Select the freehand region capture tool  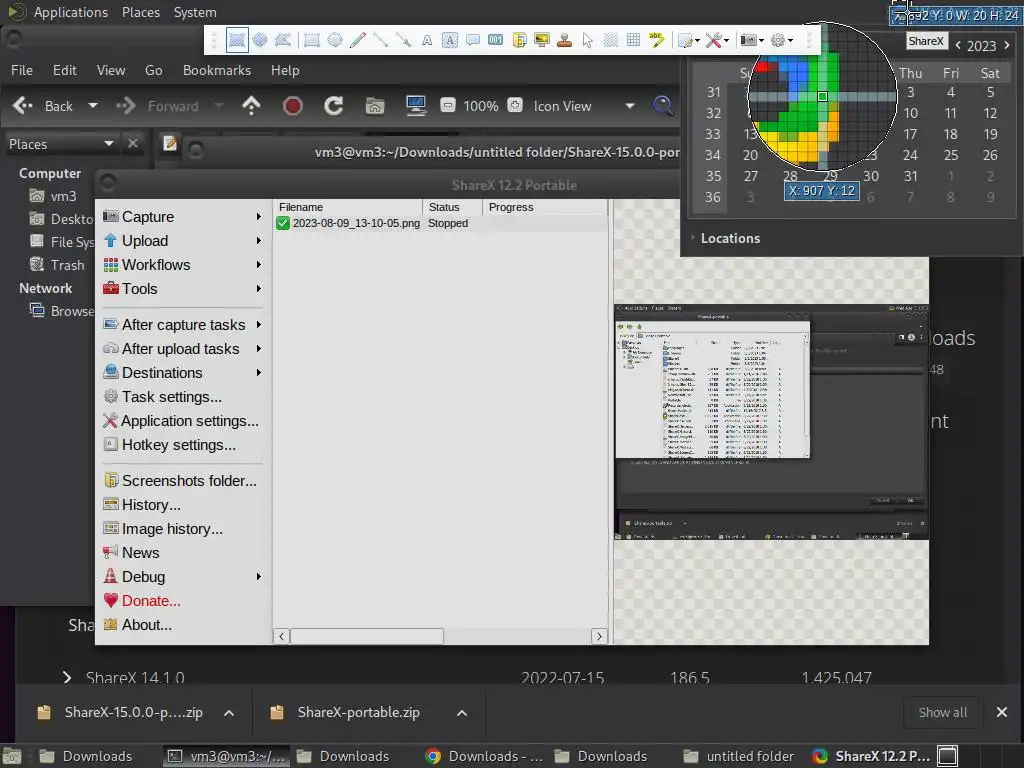(x=283, y=40)
